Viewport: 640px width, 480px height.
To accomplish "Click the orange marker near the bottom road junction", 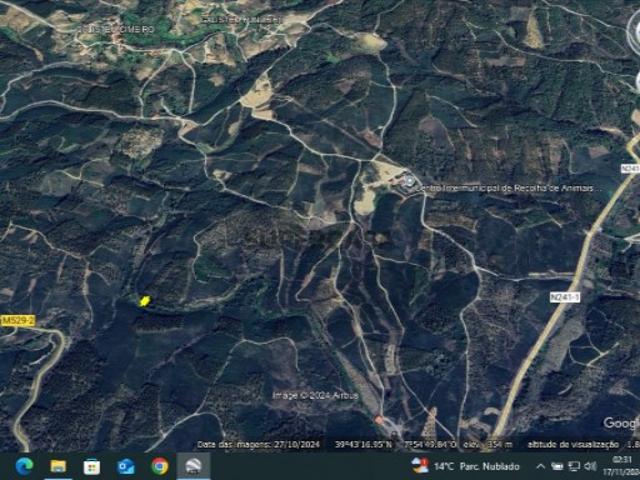I will [379, 420].
